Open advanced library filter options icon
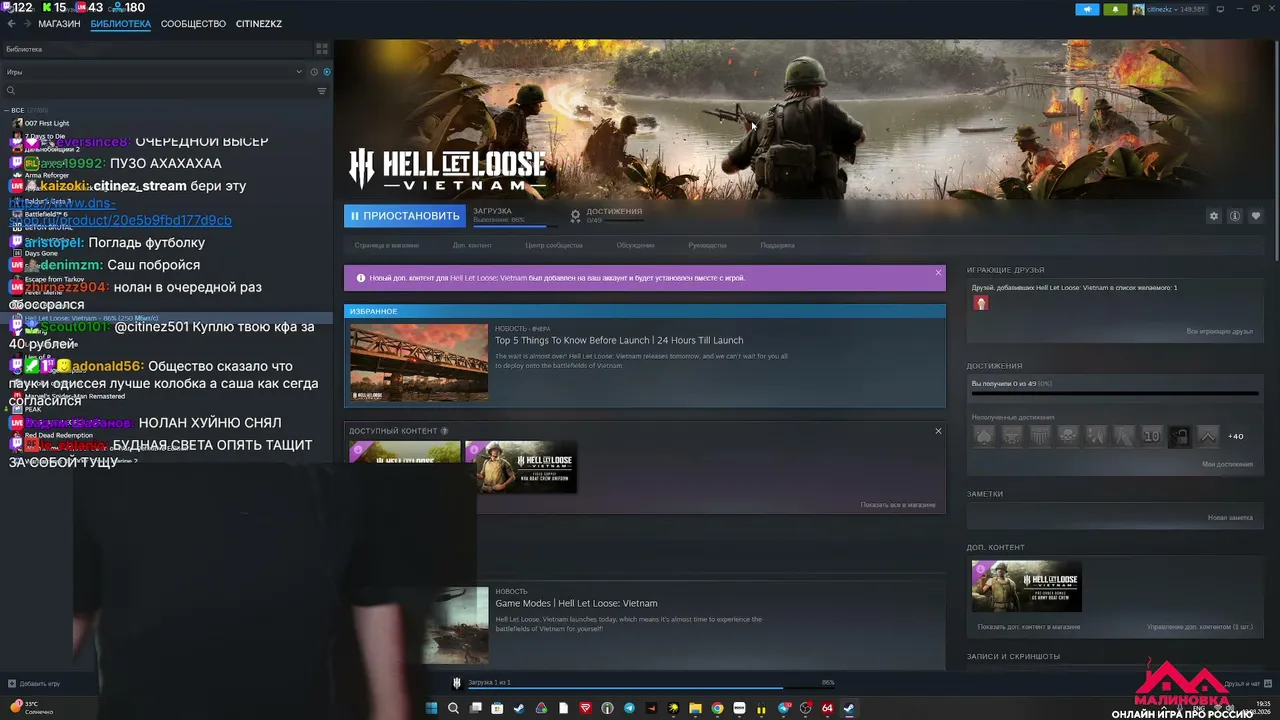The width and height of the screenshot is (1280, 720). coord(322,91)
